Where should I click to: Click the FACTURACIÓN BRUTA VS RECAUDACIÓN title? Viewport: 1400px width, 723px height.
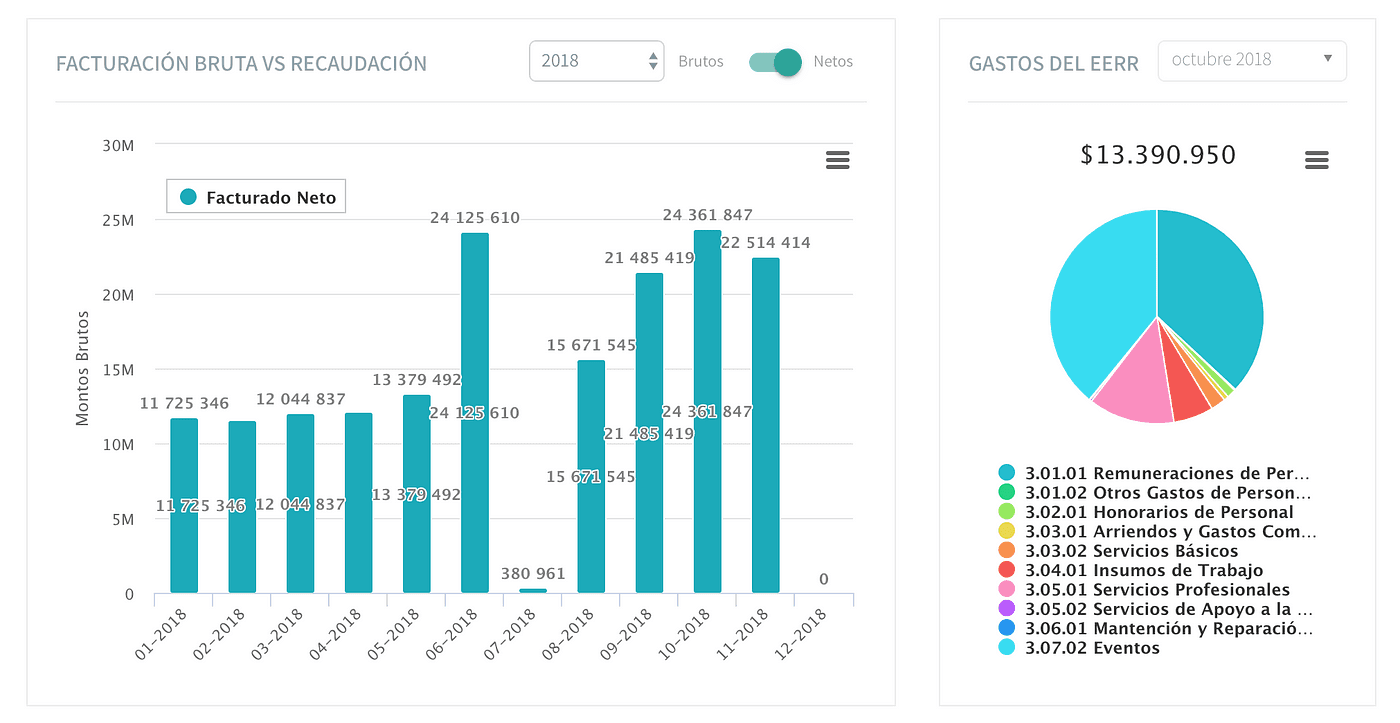click(241, 64)
